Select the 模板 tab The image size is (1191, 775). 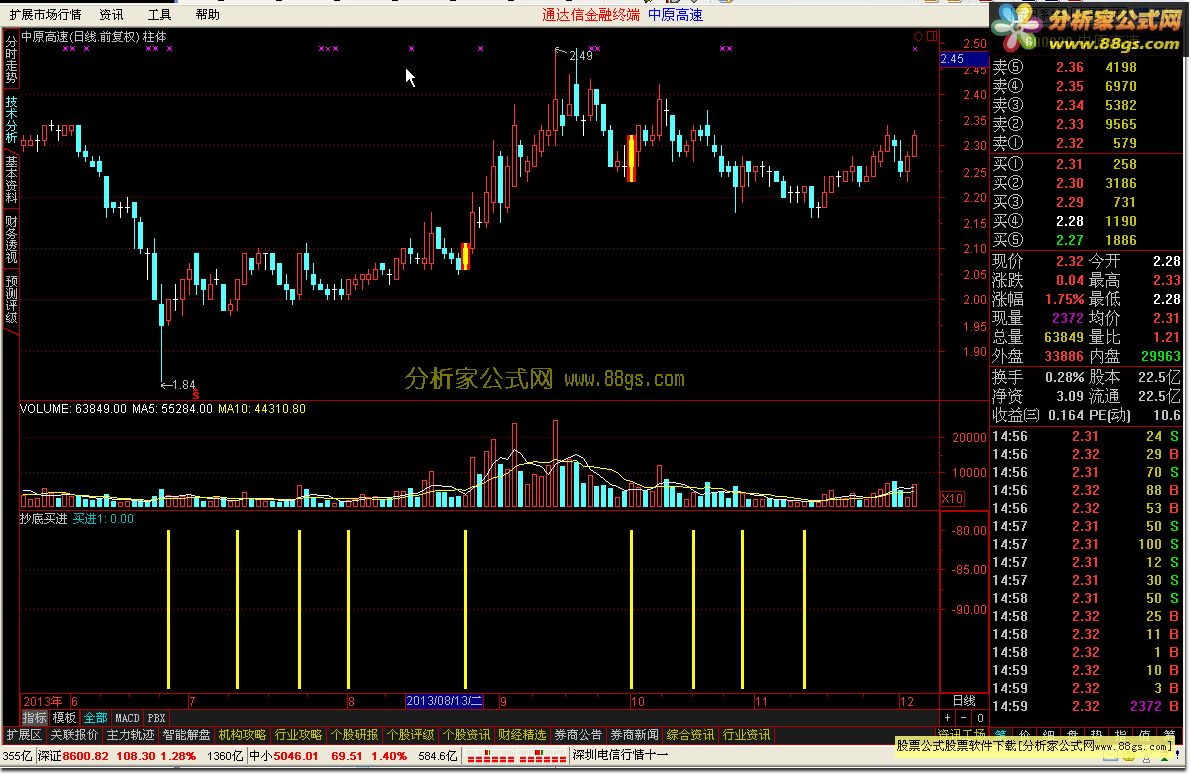tap(65, 718)
